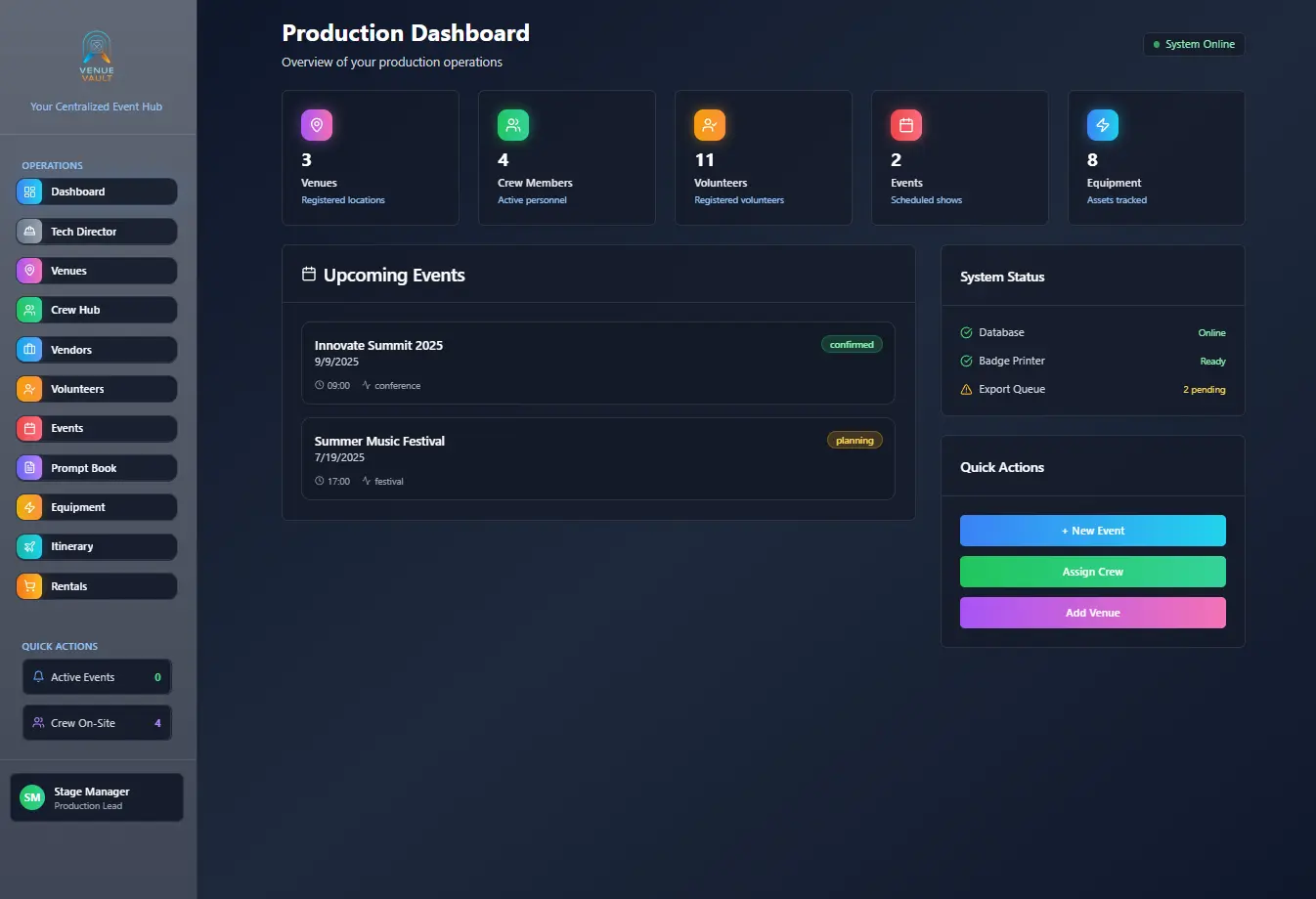Image resolution: width=1316 pixels, height=899 pixels.
Task: Open the Innovate Summit 2025 event
Action: tap(598, 363)
